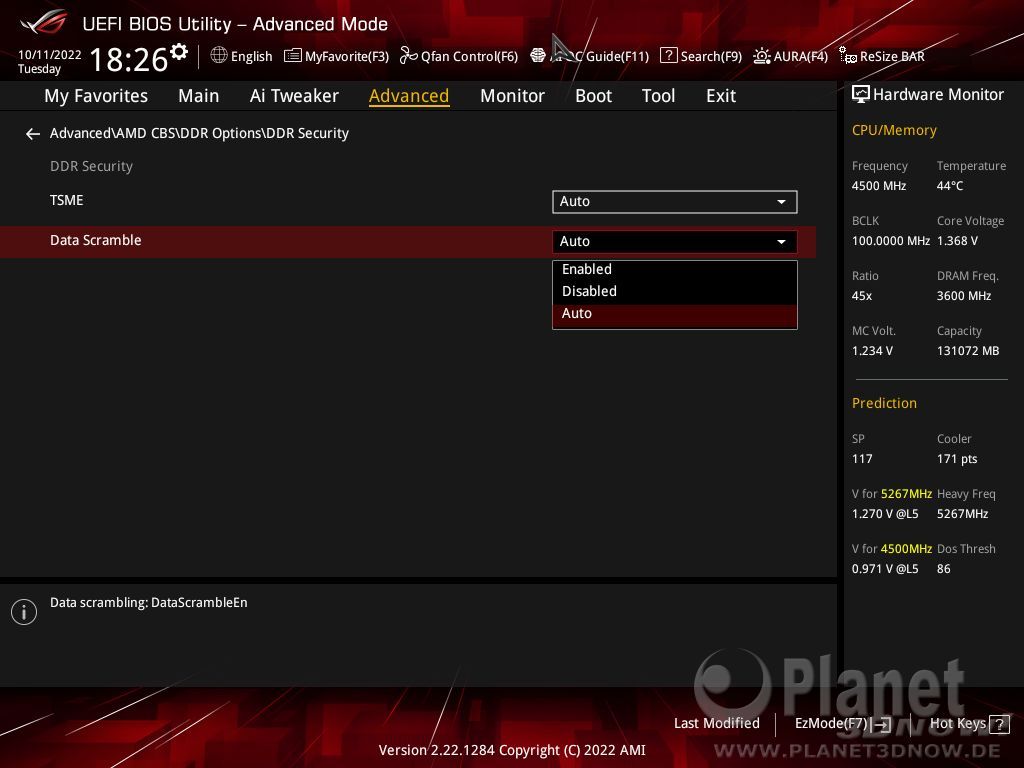Click the English language globe icon
Screen dimensions: 1024x768
tap(219, 56)
